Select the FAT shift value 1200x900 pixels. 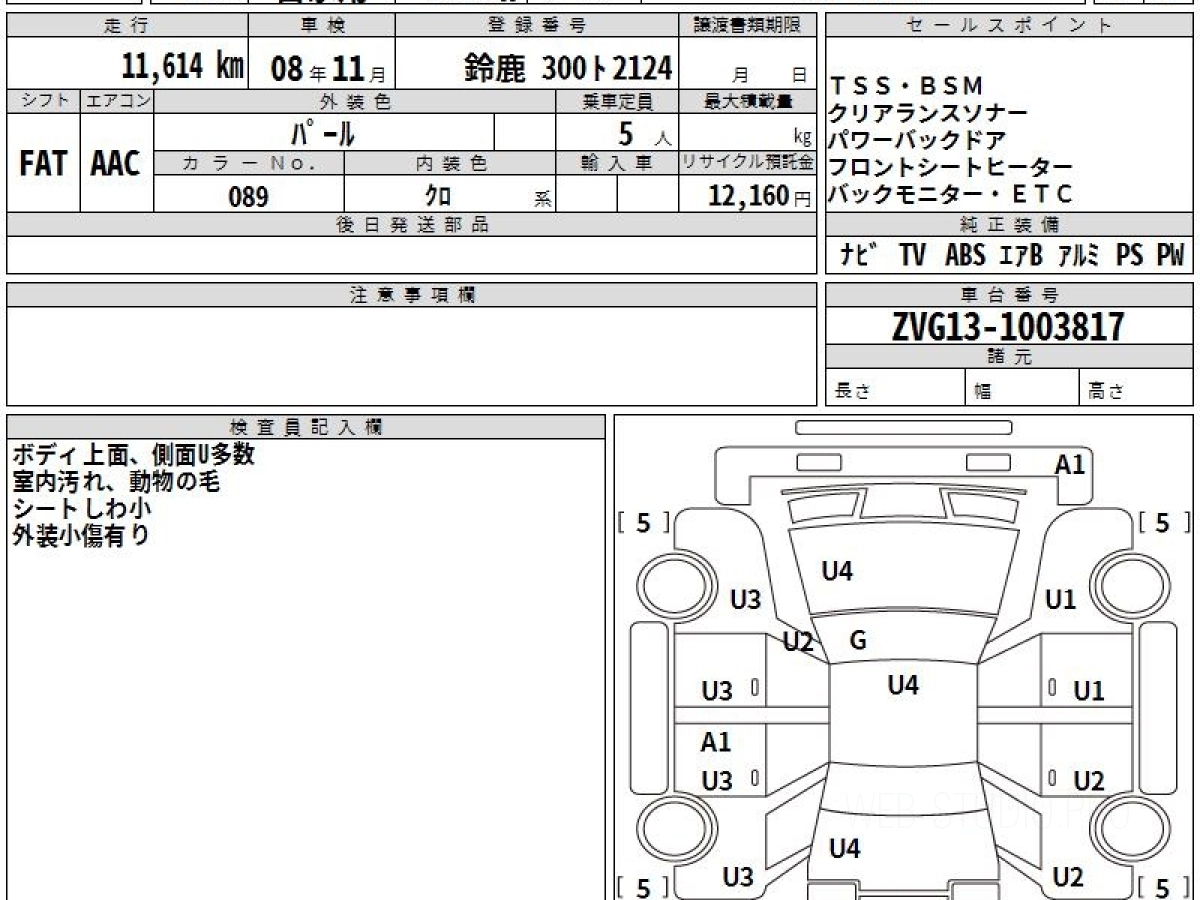click(43, 163)
